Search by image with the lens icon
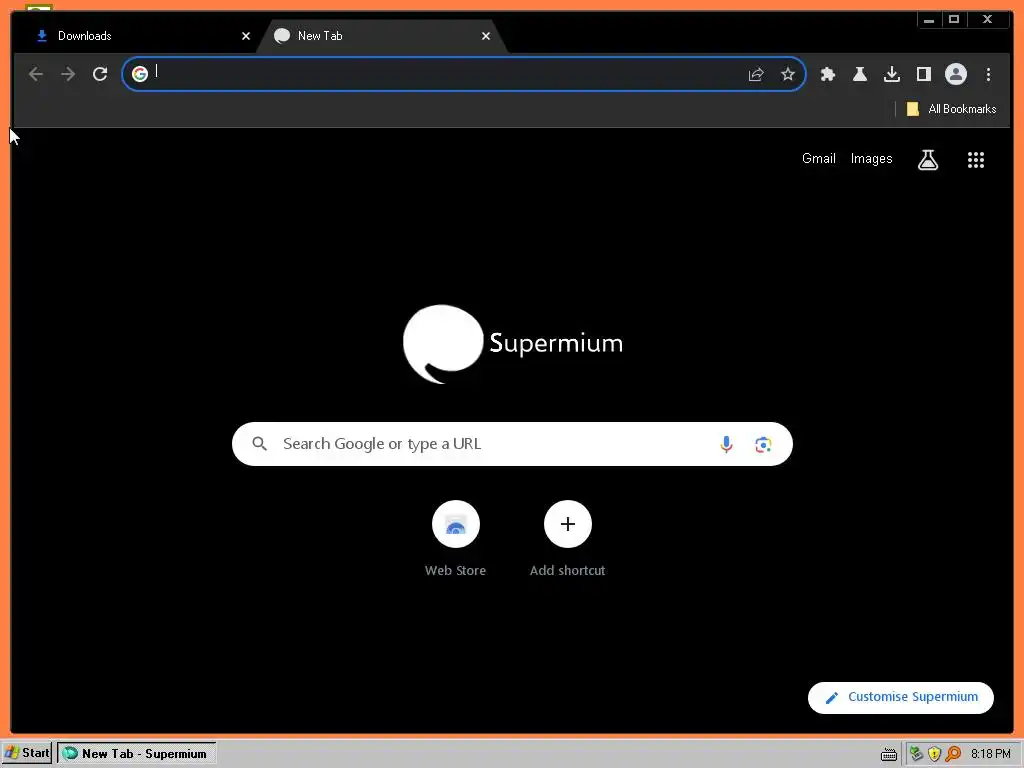Viewport: 1024px width, 768px height. coord(763,445)
